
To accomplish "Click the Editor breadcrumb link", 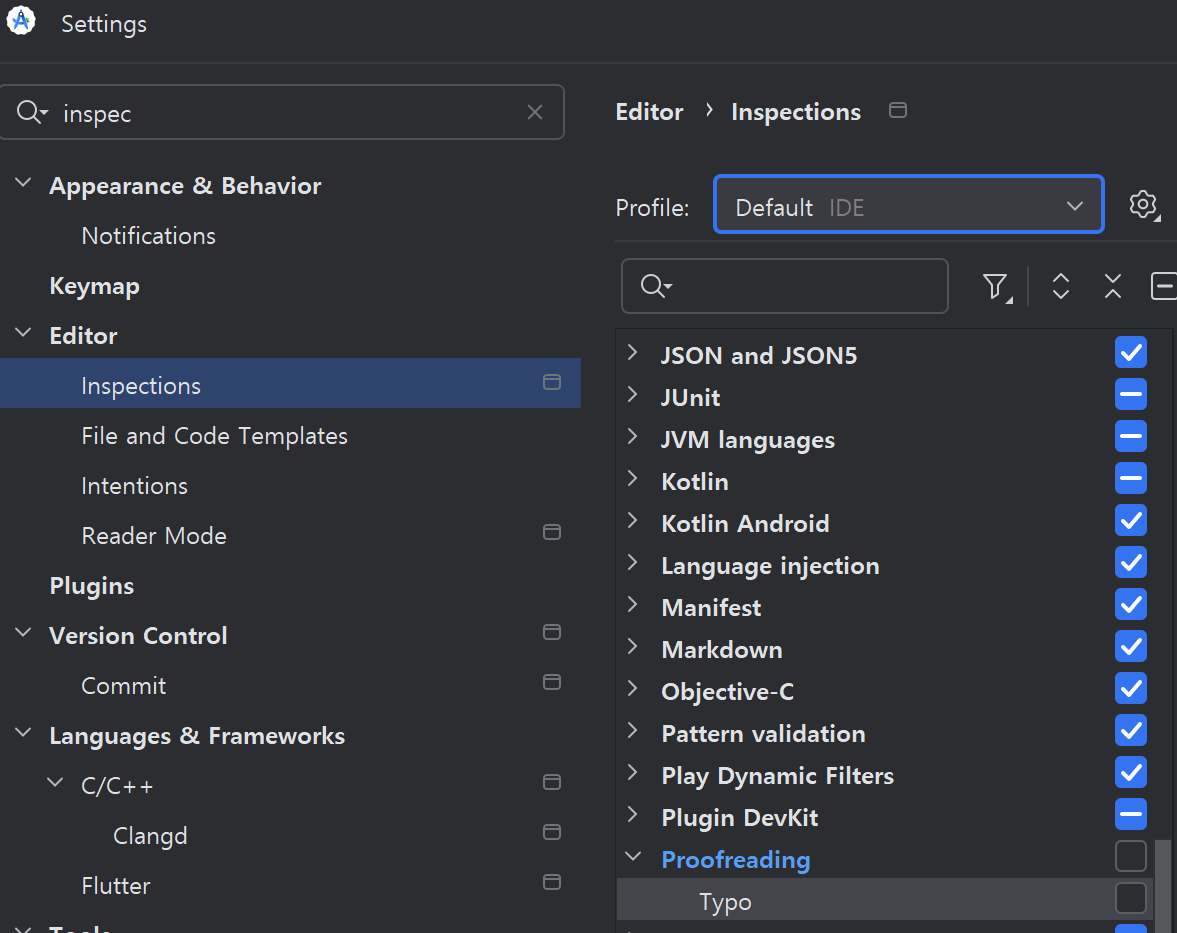I will point(649,112).
